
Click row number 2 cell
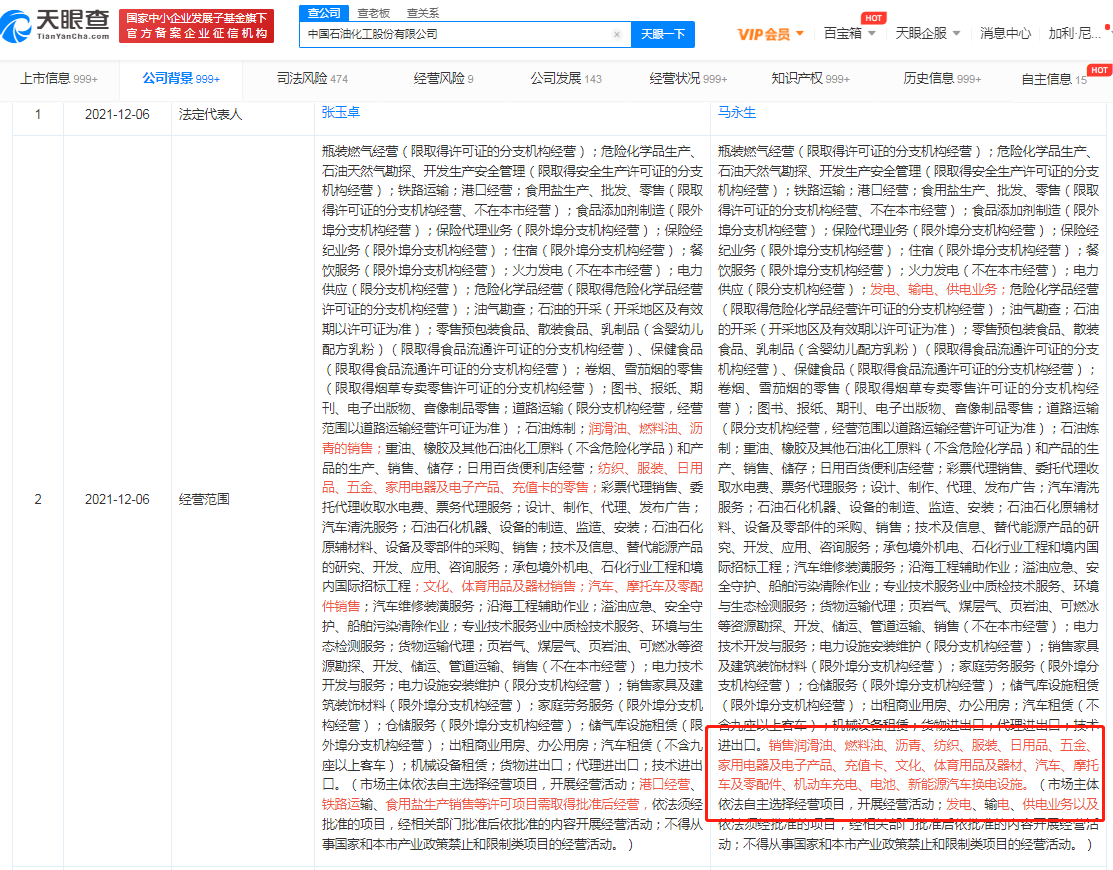(x=38, y=500)
